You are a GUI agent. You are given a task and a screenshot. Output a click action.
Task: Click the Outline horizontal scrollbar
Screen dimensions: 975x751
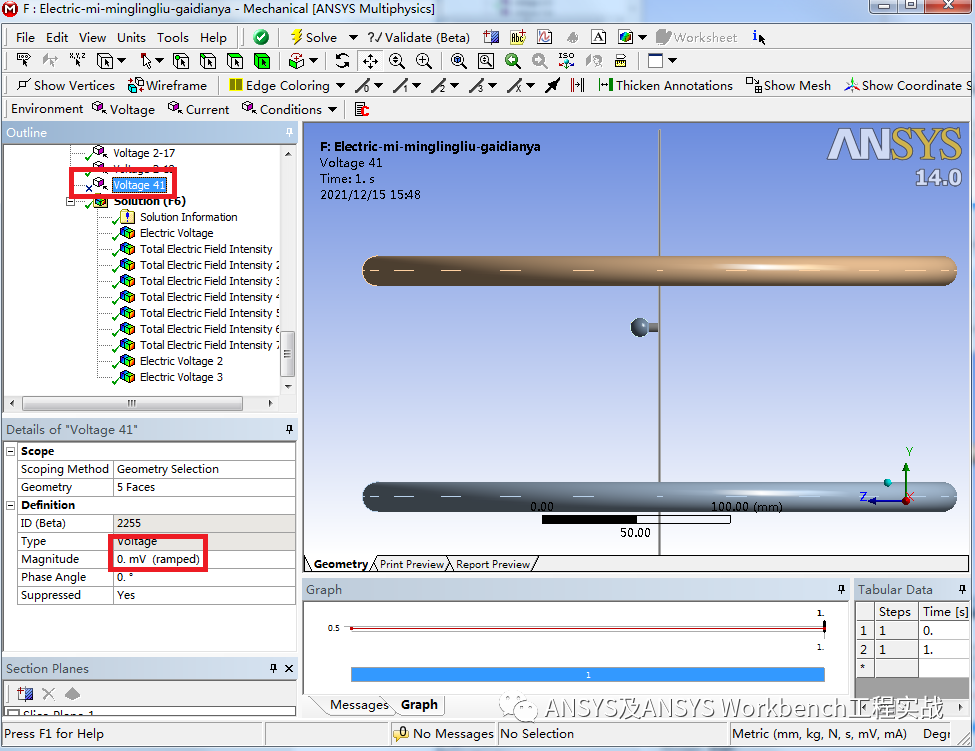132,403
